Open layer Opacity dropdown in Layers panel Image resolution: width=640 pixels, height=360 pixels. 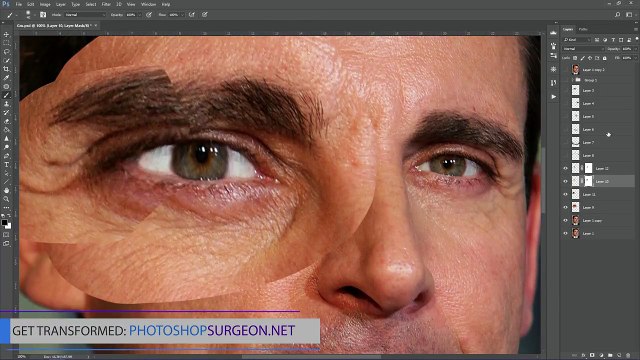(635, 49)
